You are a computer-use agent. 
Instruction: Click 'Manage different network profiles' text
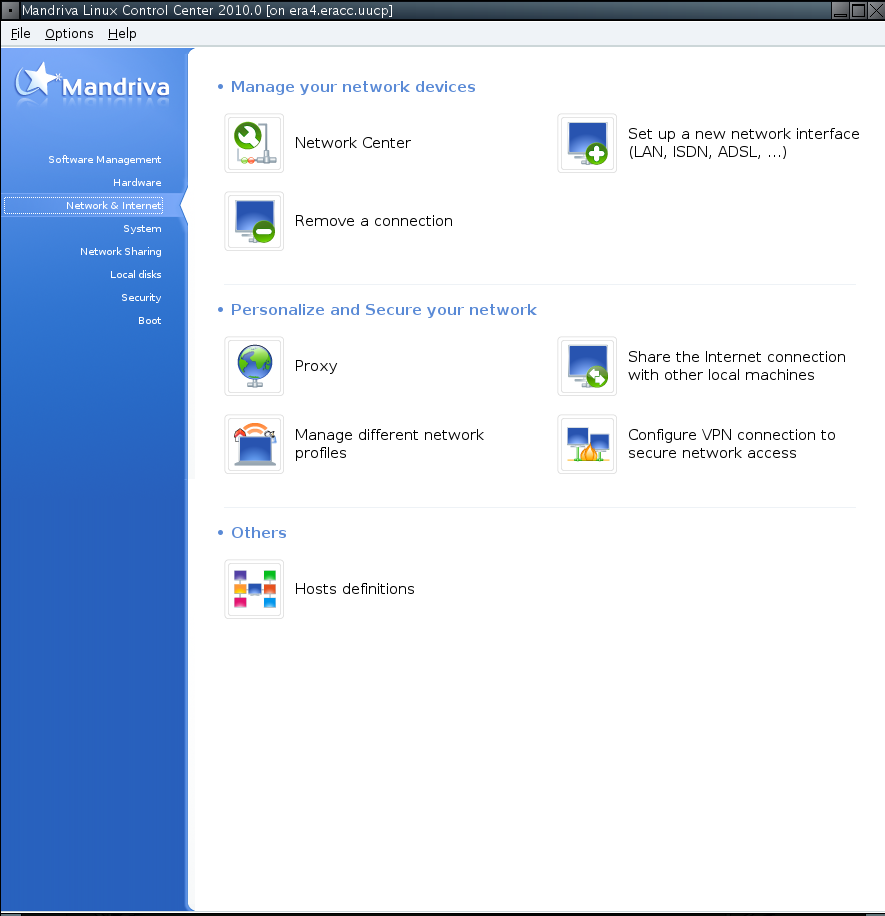[x=389, y=444]
